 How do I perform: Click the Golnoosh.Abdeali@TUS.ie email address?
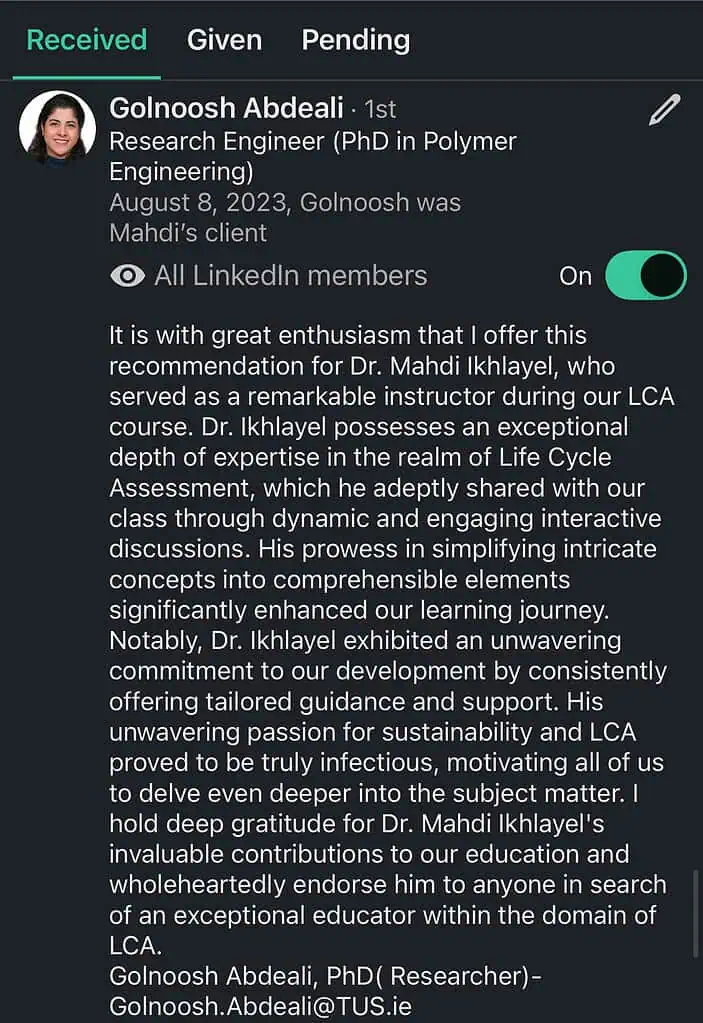(260, 1005)
